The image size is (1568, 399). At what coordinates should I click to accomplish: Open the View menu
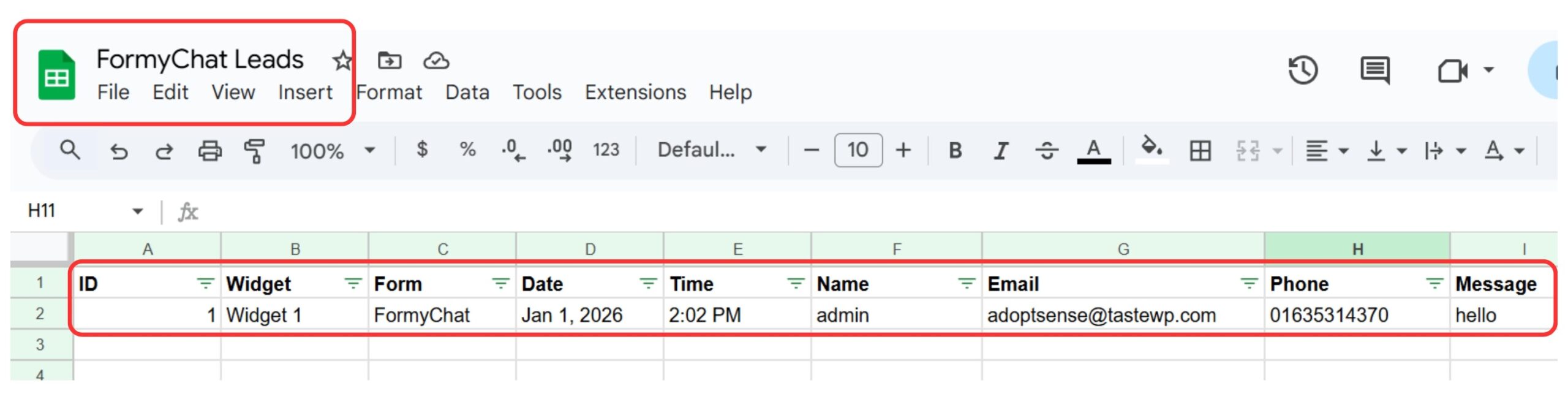click(x=233, y=92)
